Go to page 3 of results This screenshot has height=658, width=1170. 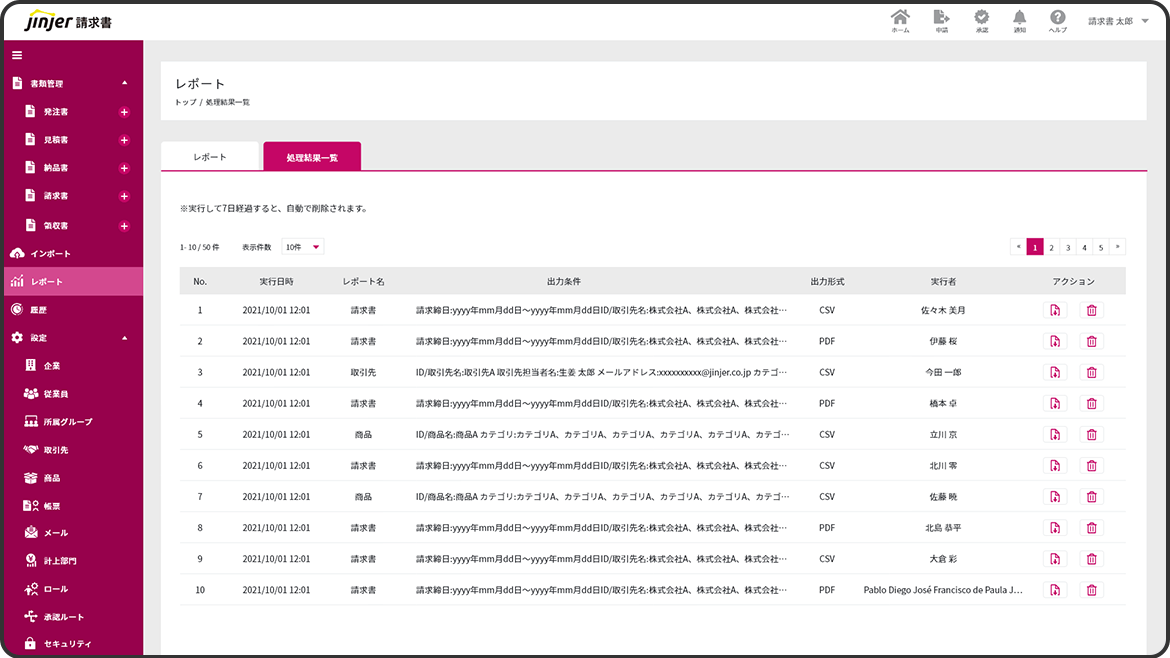(1068, 247)
